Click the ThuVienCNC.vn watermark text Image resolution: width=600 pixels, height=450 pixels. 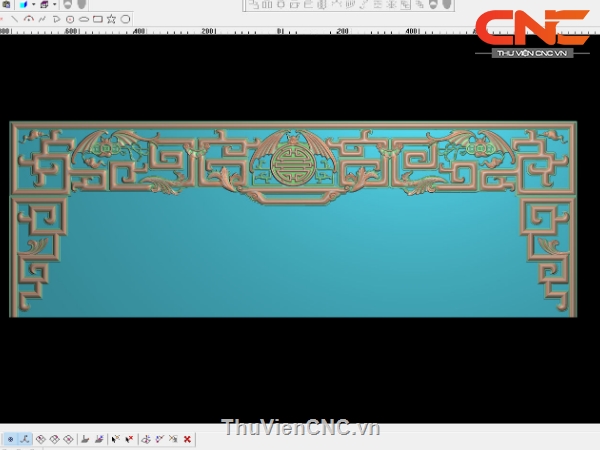coord(301,428)
